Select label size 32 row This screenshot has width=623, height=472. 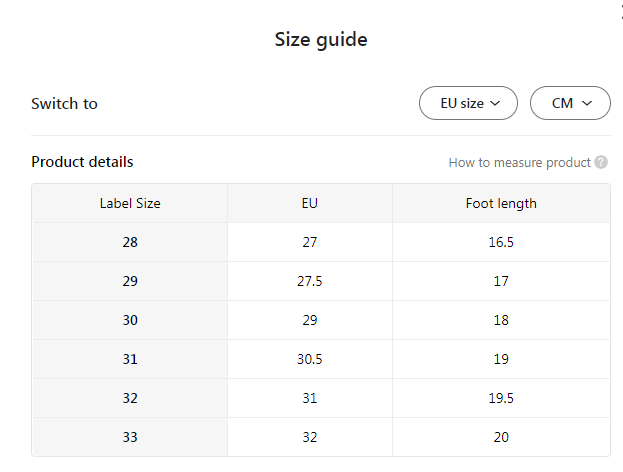(130, 398)
